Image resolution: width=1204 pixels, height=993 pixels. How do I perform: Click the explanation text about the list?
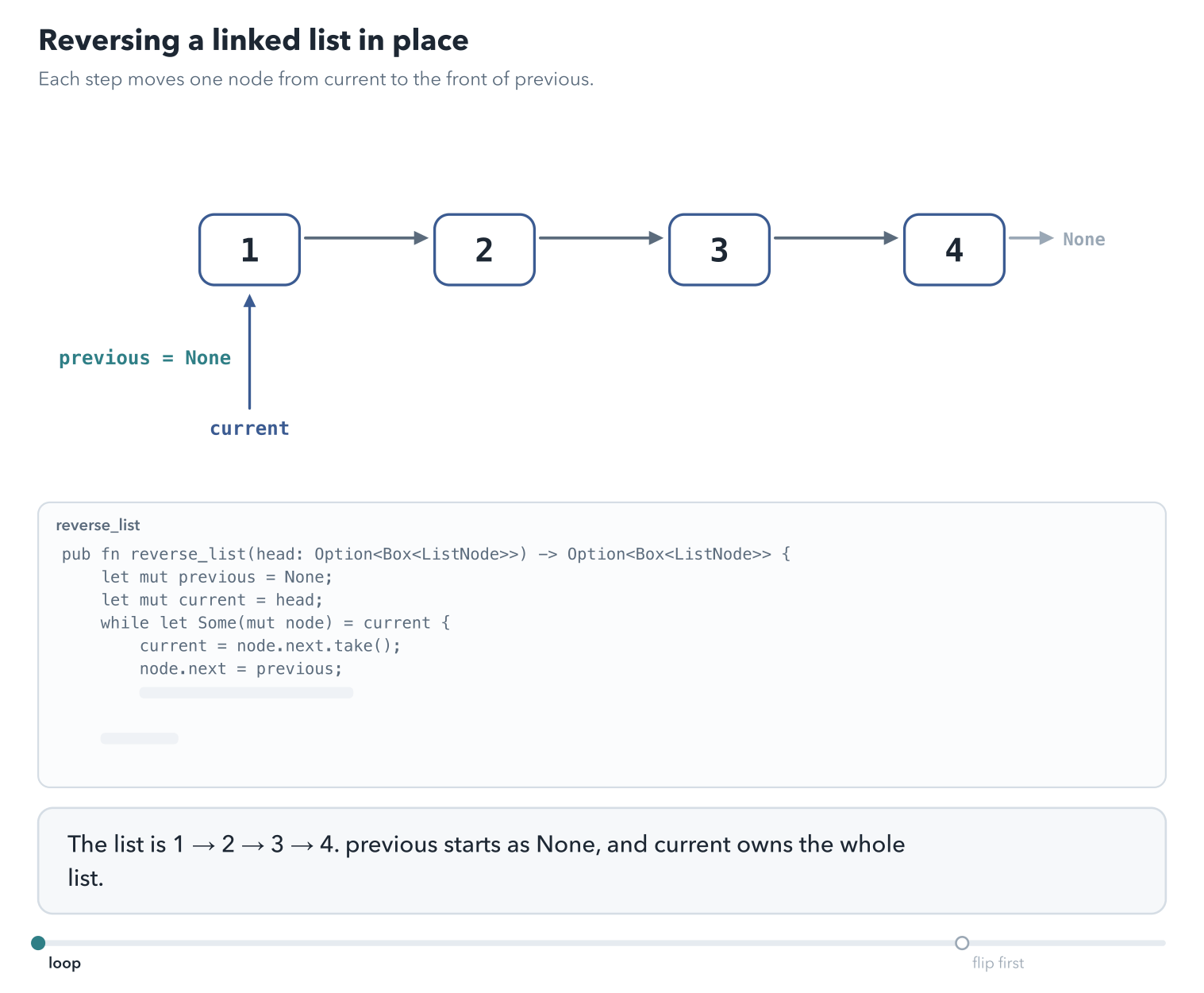tap(486, 860)
